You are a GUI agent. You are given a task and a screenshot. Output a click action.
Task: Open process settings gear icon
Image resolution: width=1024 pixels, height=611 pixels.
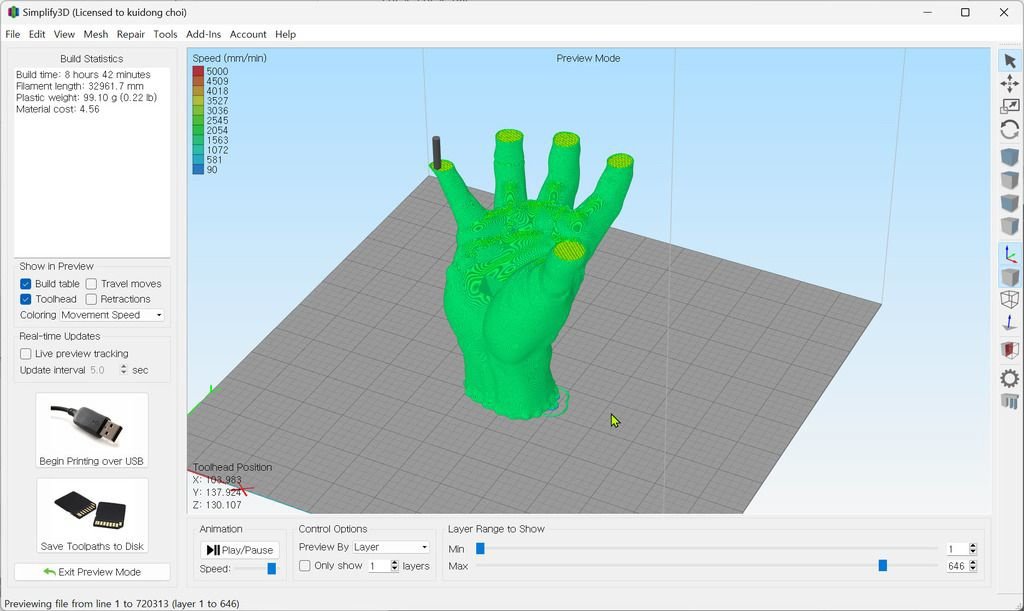point(1009,378)
